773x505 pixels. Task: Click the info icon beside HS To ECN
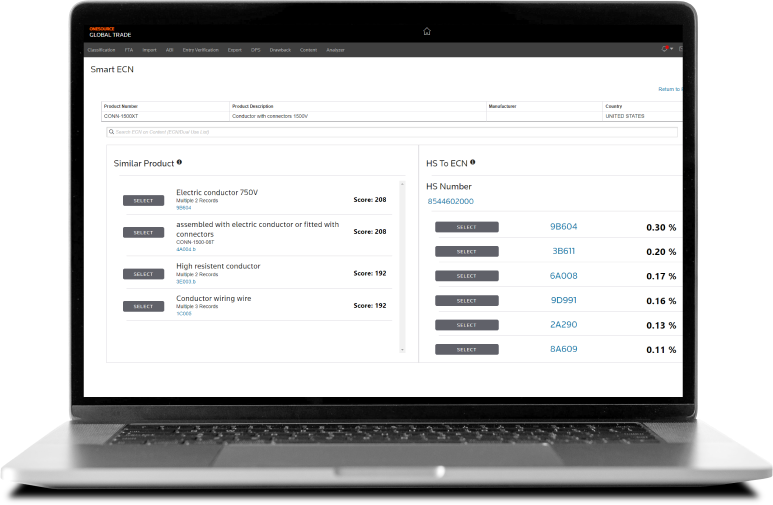472,162
